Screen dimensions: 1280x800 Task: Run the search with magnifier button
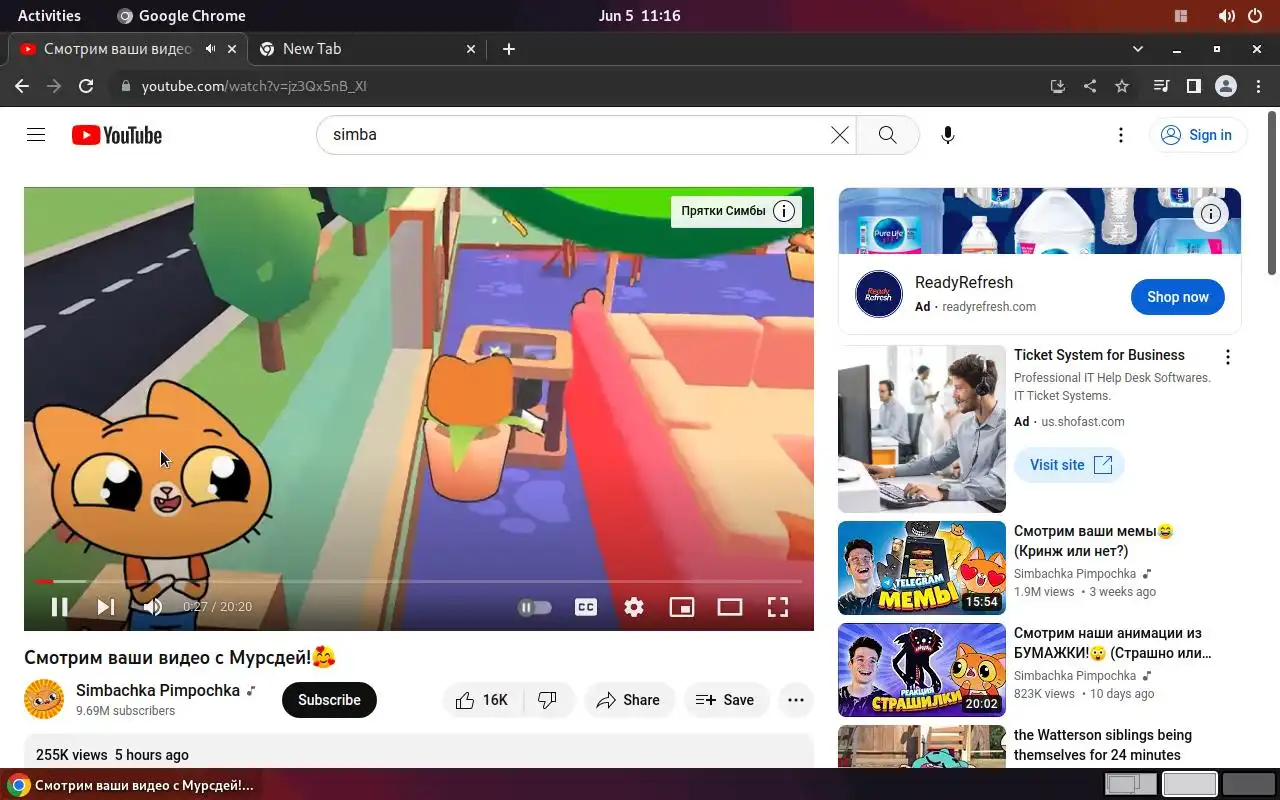click(887, 135)
